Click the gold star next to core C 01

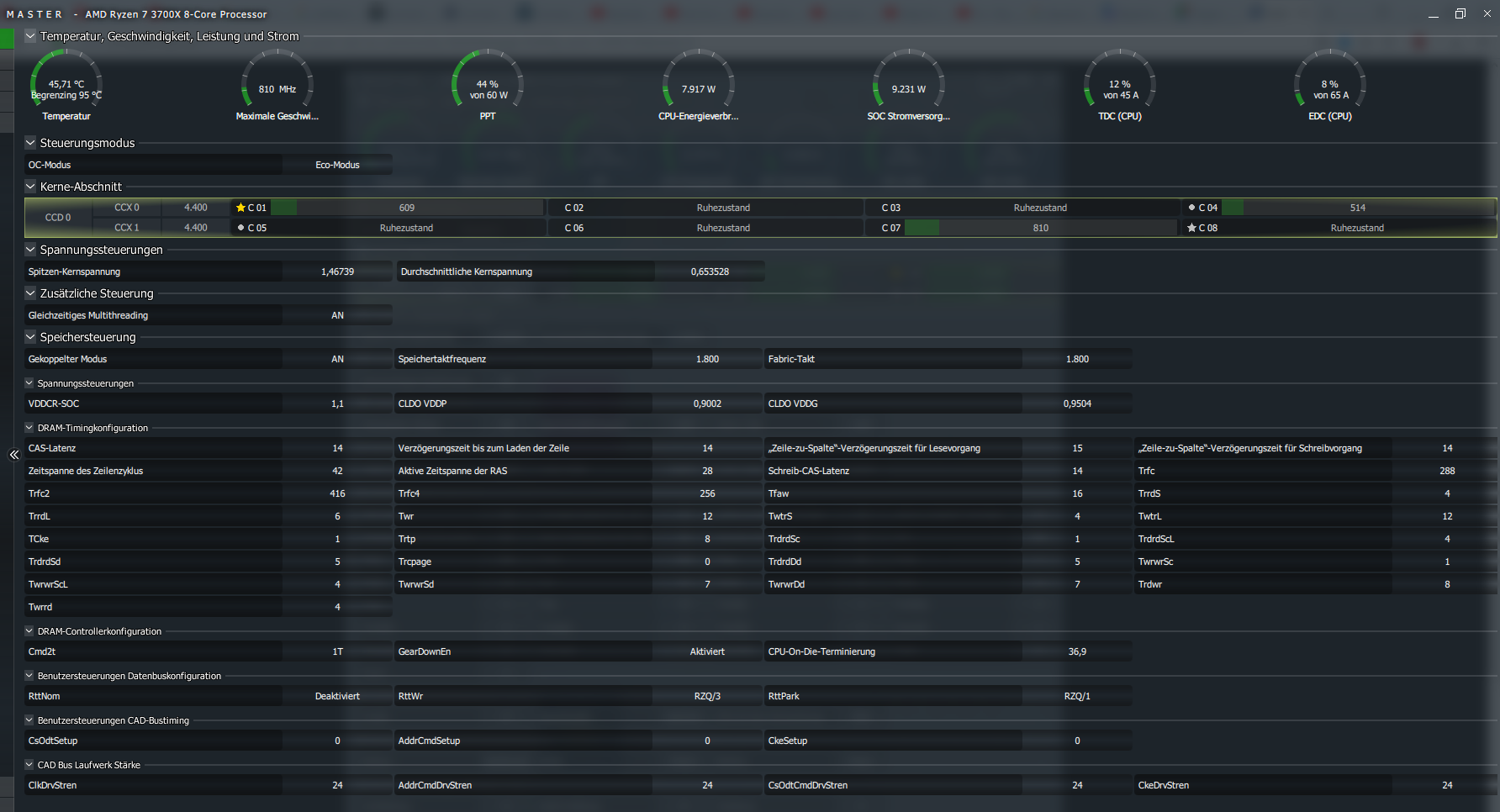240,208
